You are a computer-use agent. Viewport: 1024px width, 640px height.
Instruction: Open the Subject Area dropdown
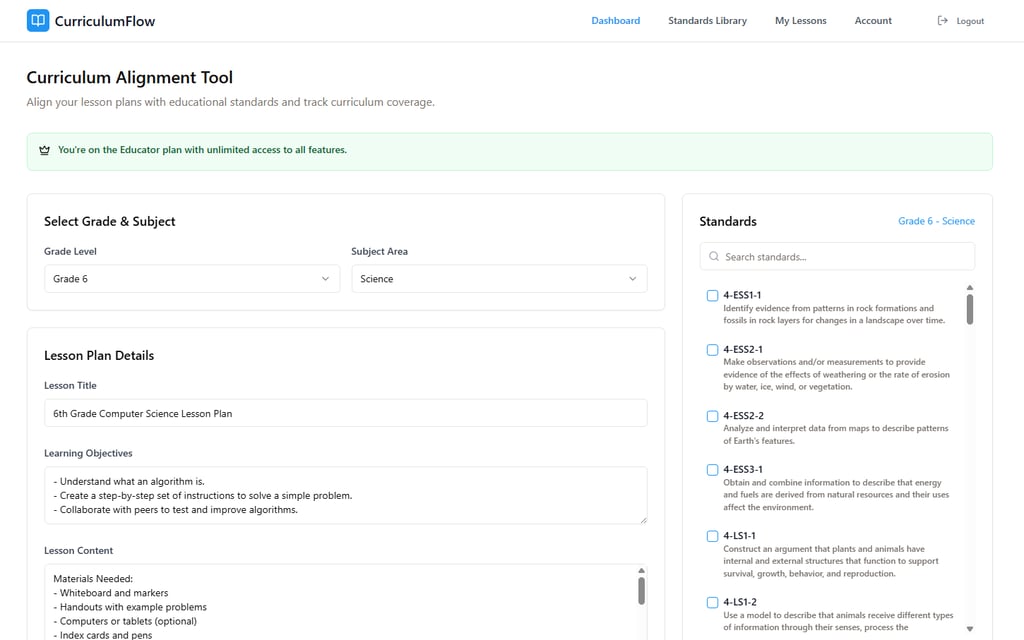click(x=499, y=279)
